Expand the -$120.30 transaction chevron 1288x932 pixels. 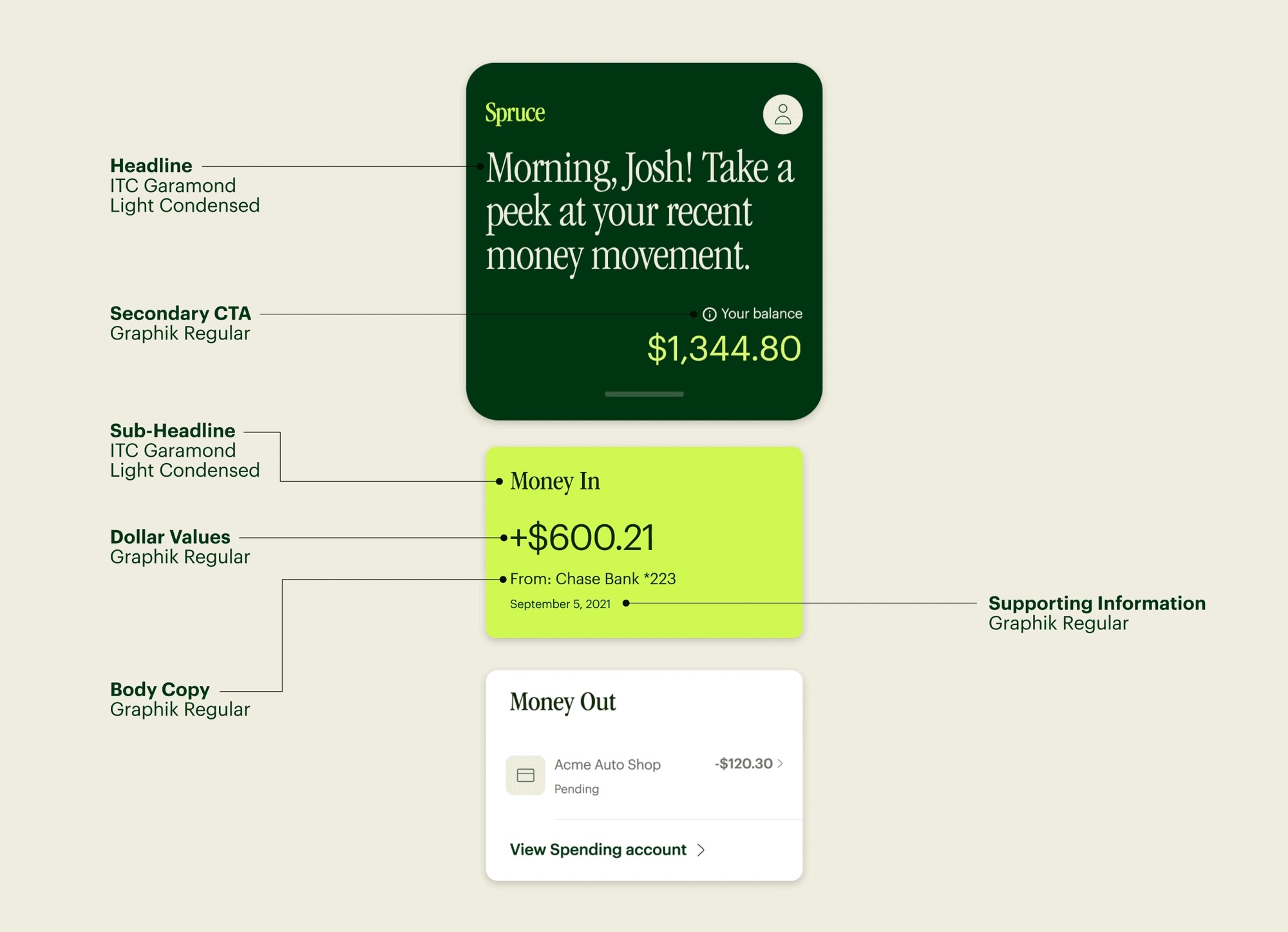point(781,763)
